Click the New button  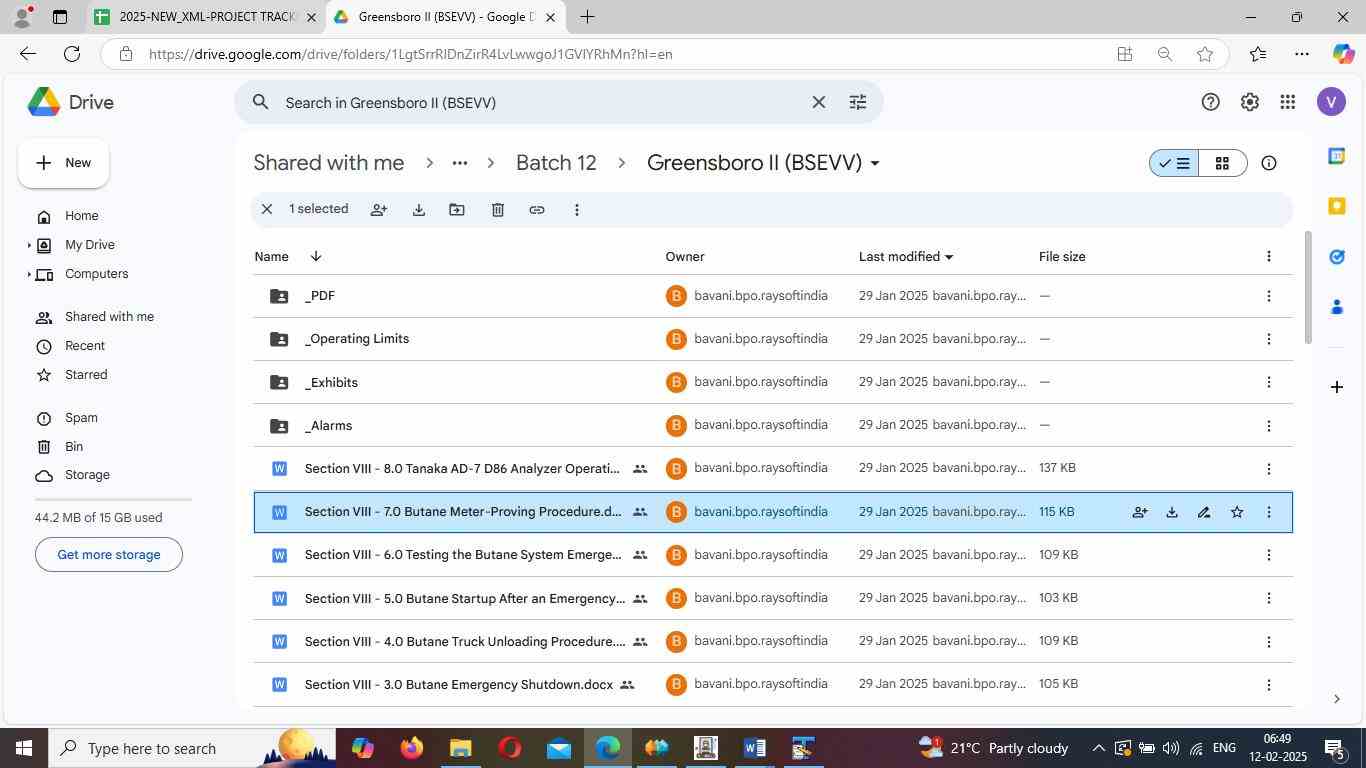tap(63, 163)
